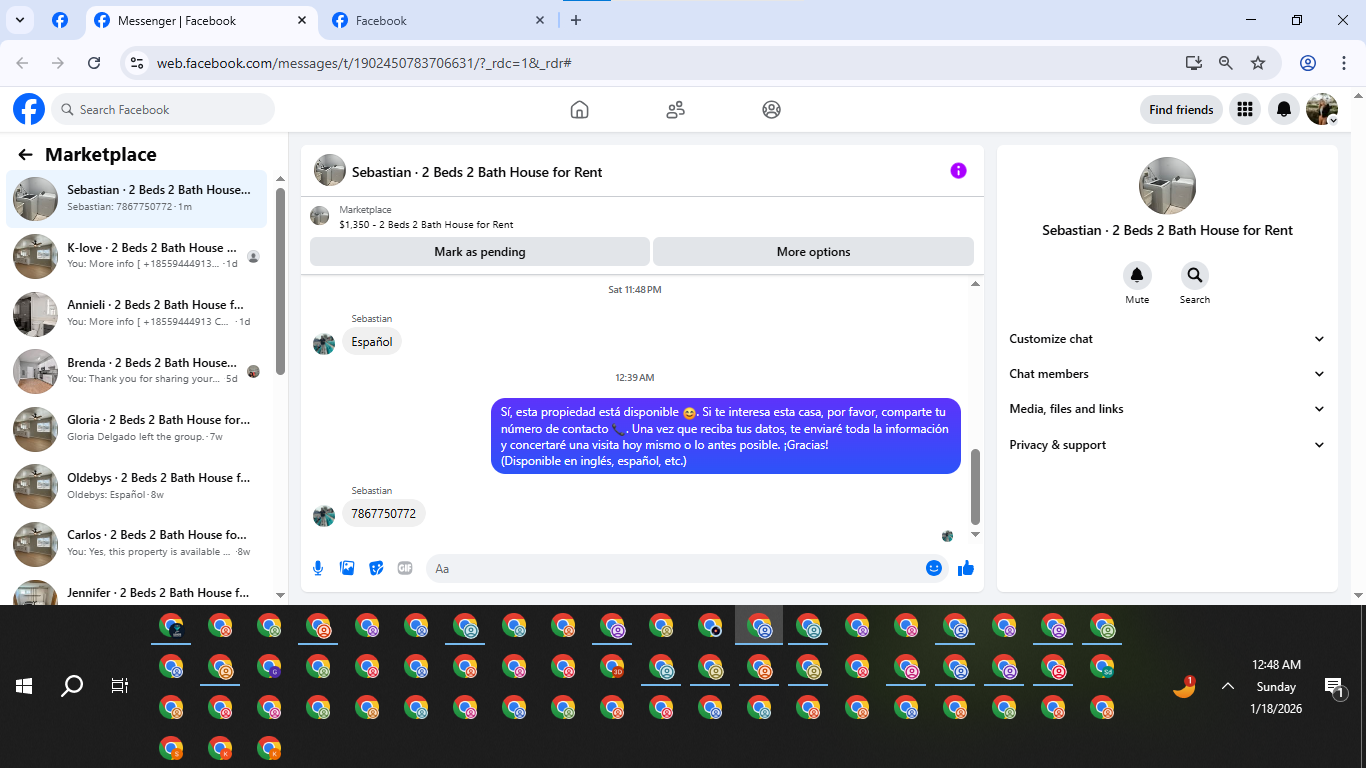Click the message bubble reading Español
The height and width of the screenshot is (768, 1366).
(371, 341)
